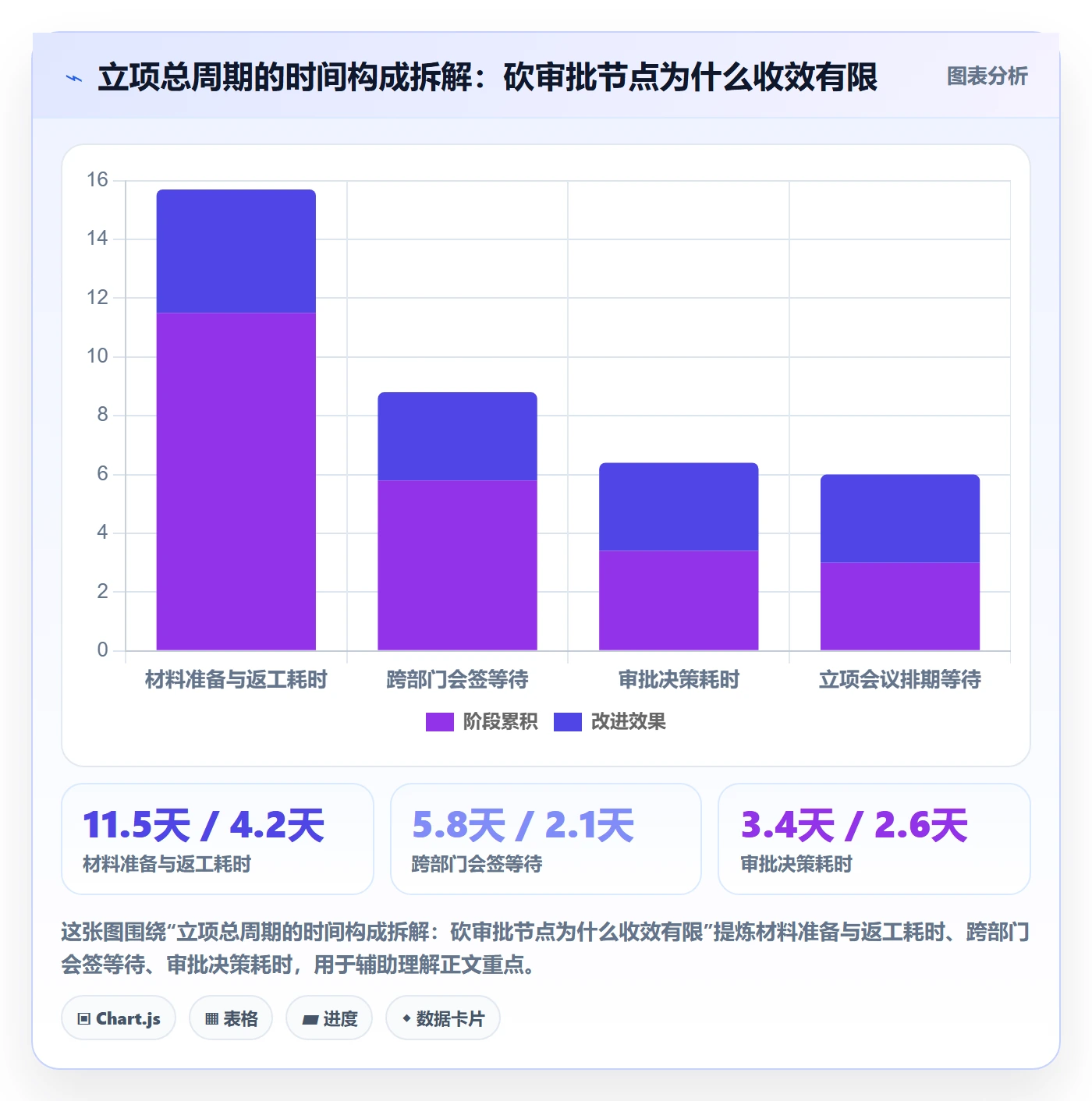
Task: Click the purple segment of 审批决策耗时 bar
Action: (679, 600)
